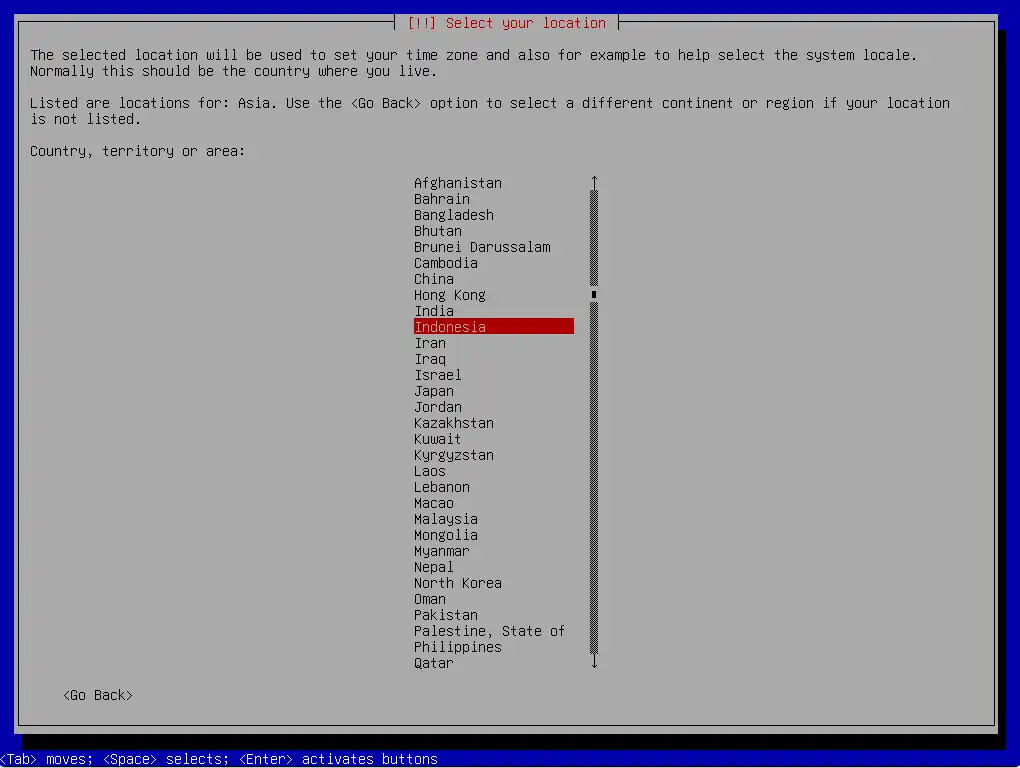The width and height of the screenshot is (1020, 768).
Task: Pick China from the country list
Action: click(x=434, y=279)
